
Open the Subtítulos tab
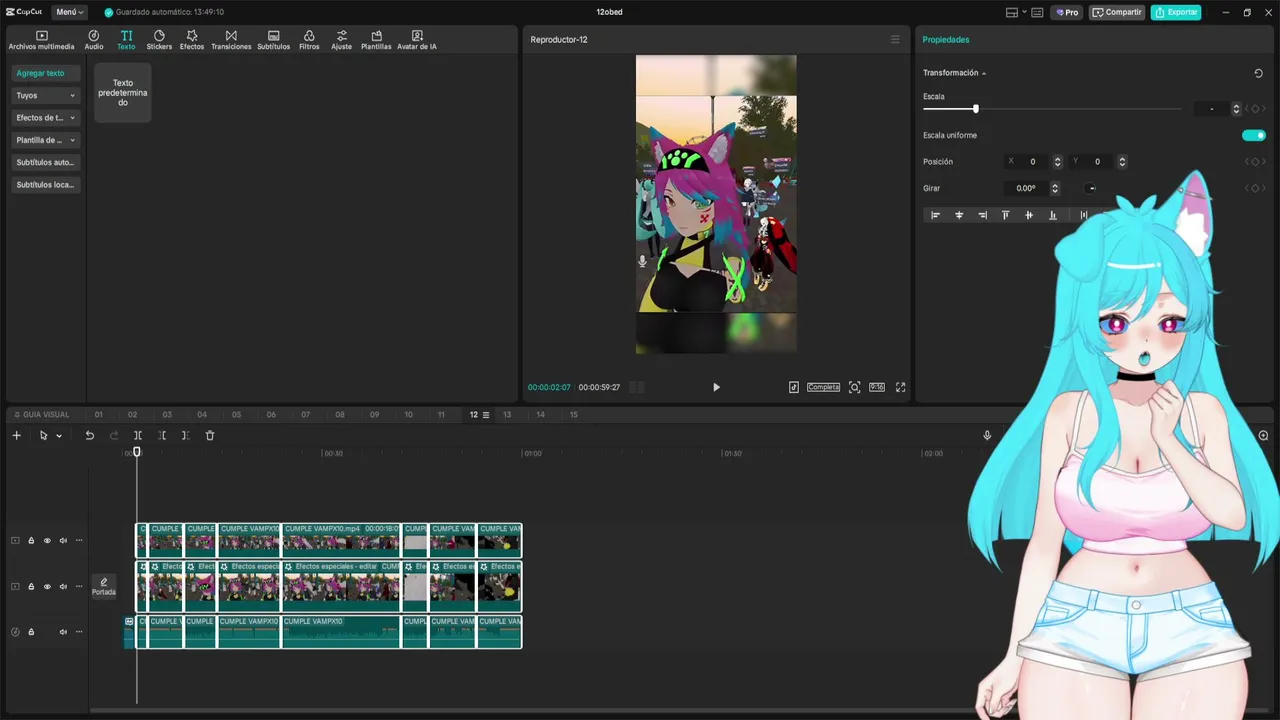click(274, 40)
